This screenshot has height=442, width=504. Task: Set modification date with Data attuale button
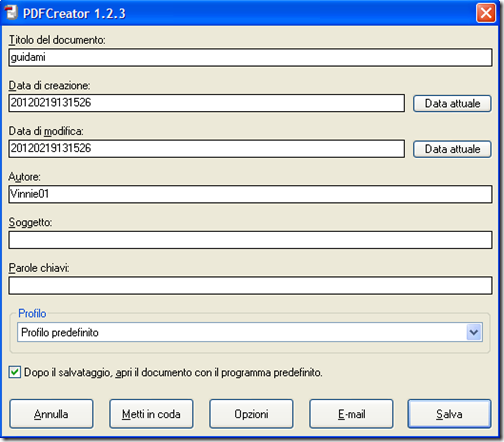452,149
